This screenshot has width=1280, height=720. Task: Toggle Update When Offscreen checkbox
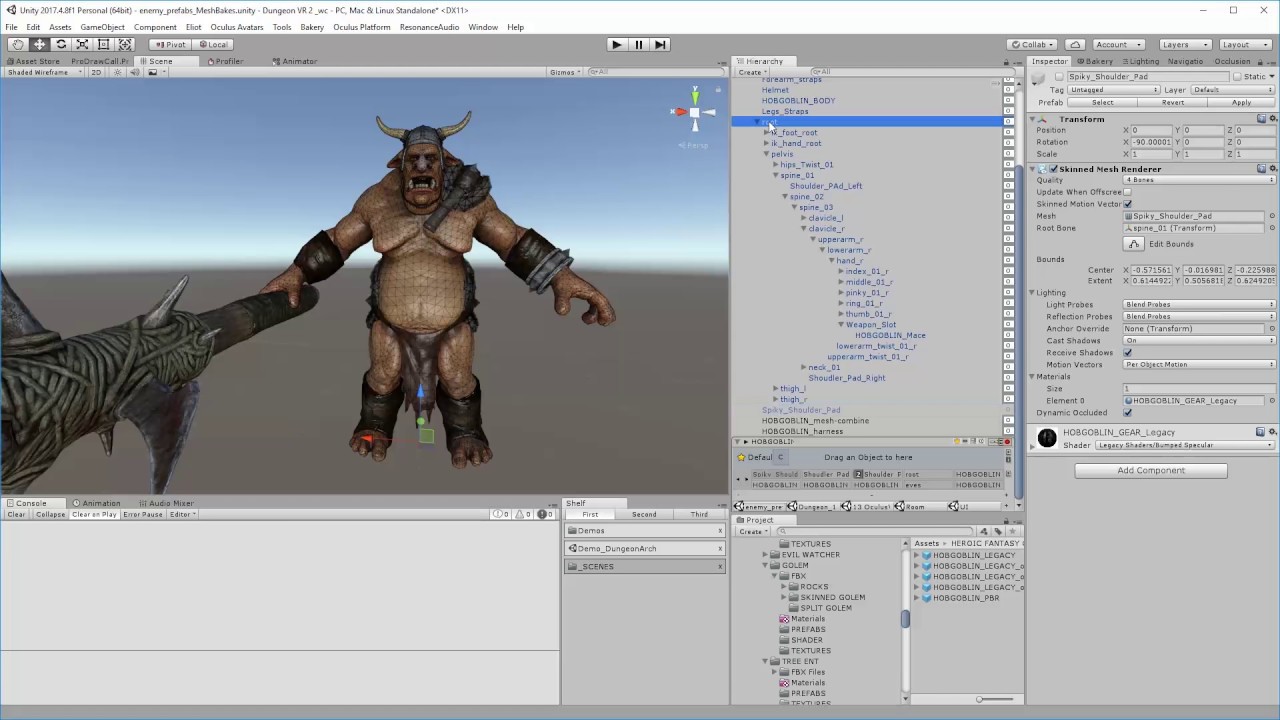pos(1128,192)
